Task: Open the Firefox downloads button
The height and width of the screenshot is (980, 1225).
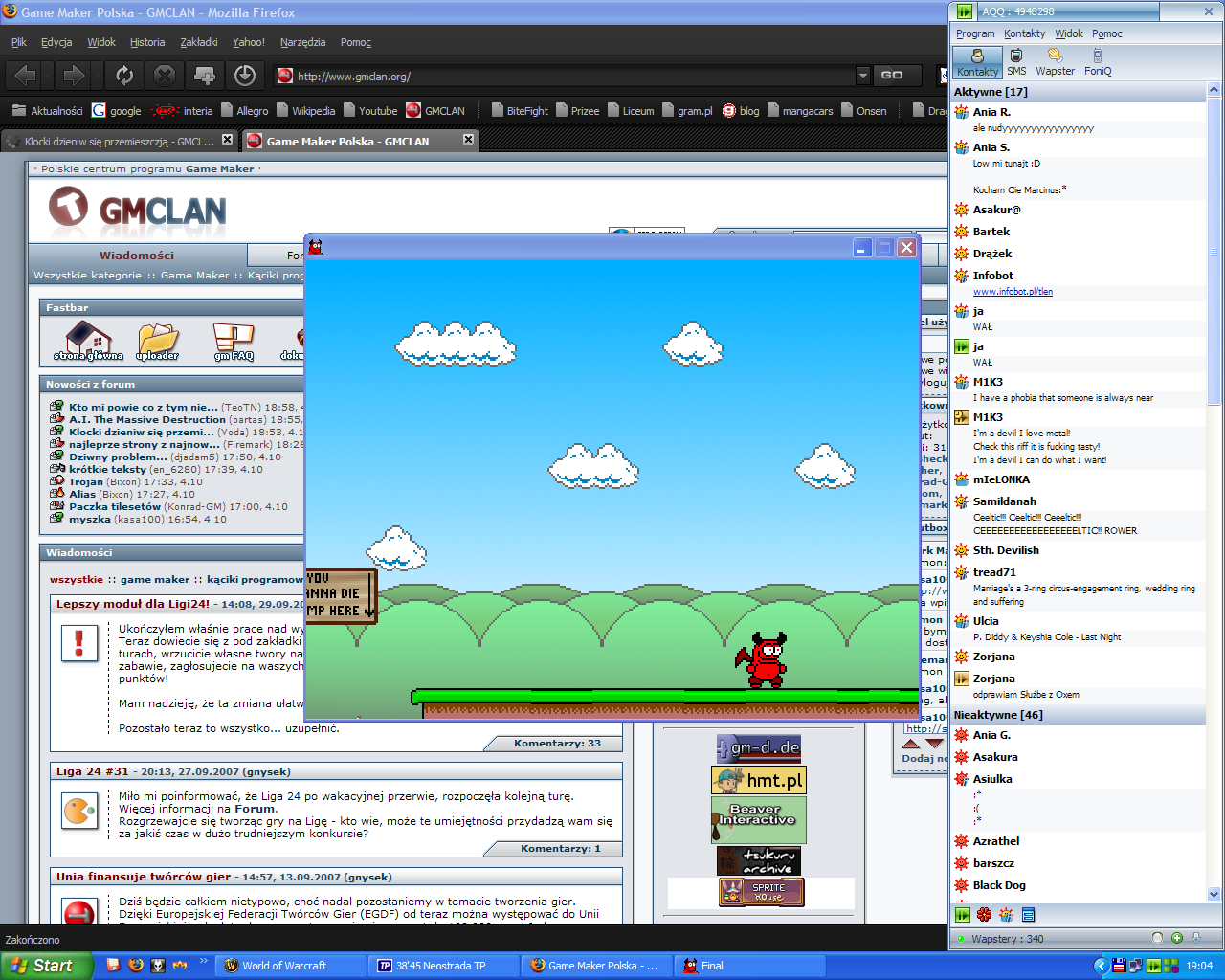Action: click(x=245, y=75)
